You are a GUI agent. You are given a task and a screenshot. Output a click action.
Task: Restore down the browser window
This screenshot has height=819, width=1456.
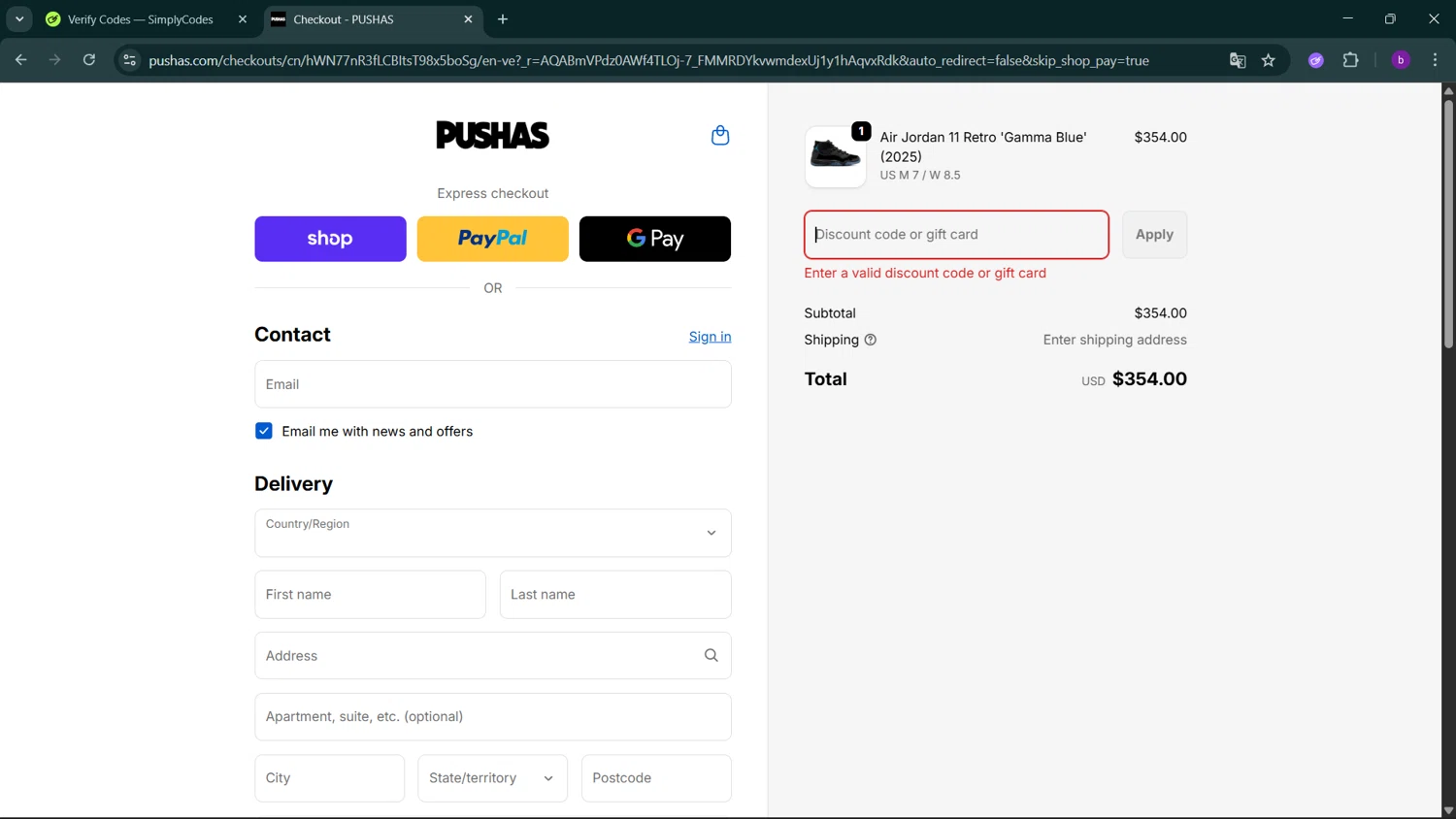coord(1391,19)
